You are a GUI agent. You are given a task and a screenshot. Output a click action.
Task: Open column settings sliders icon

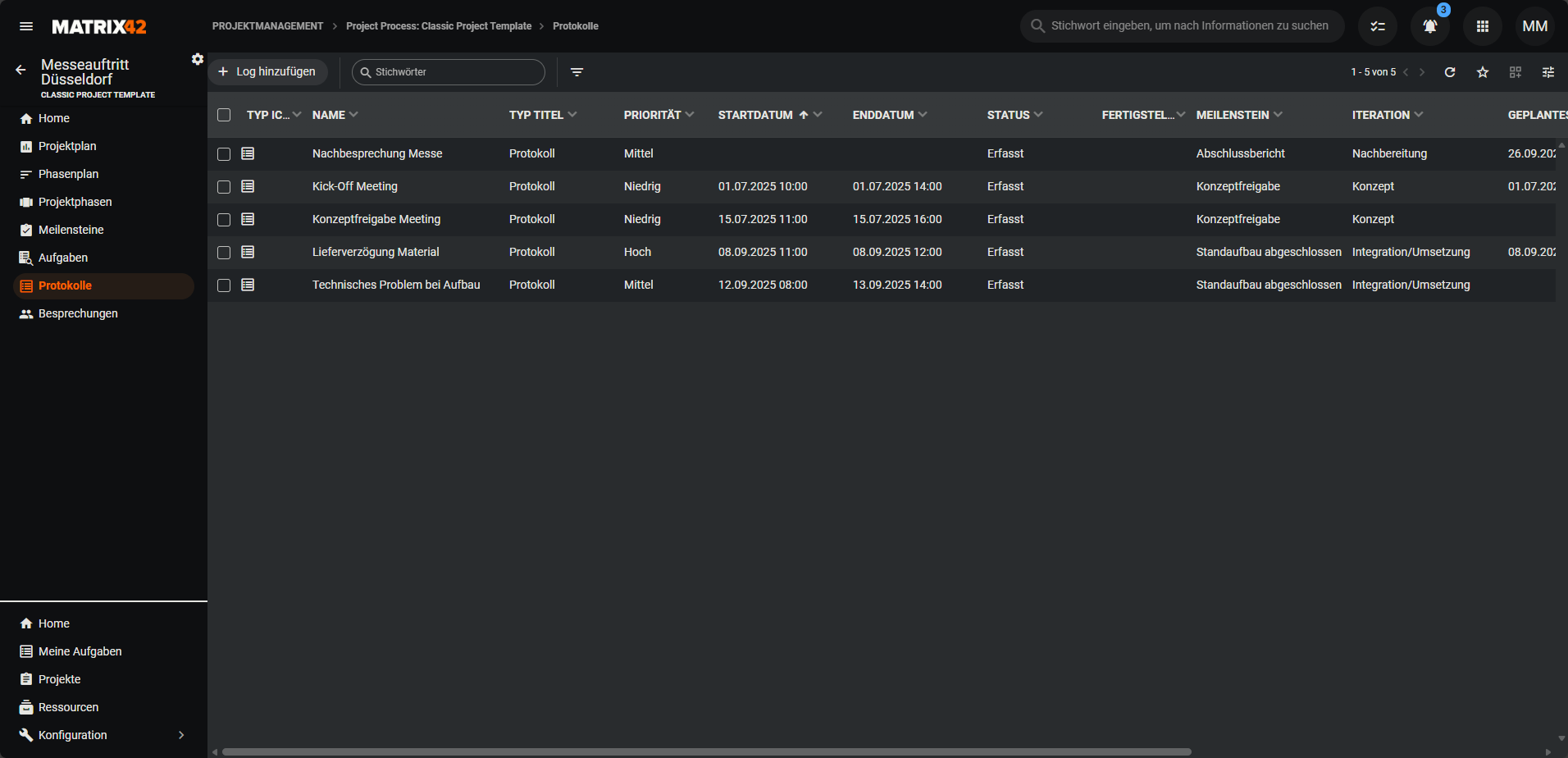pos(1548,72)
